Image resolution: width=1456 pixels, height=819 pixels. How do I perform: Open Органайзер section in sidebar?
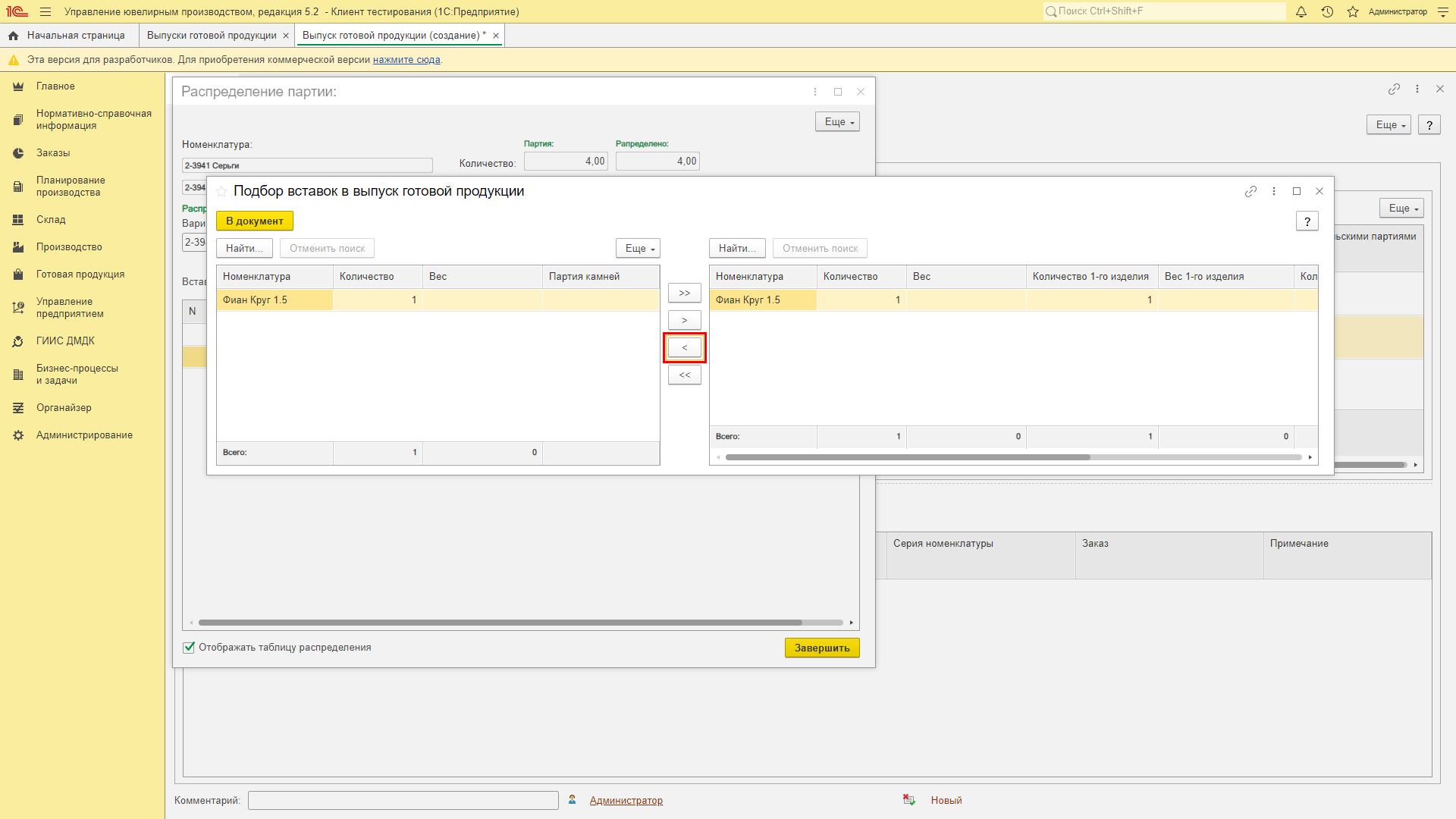pyautogui.click(x=64, y=408)
